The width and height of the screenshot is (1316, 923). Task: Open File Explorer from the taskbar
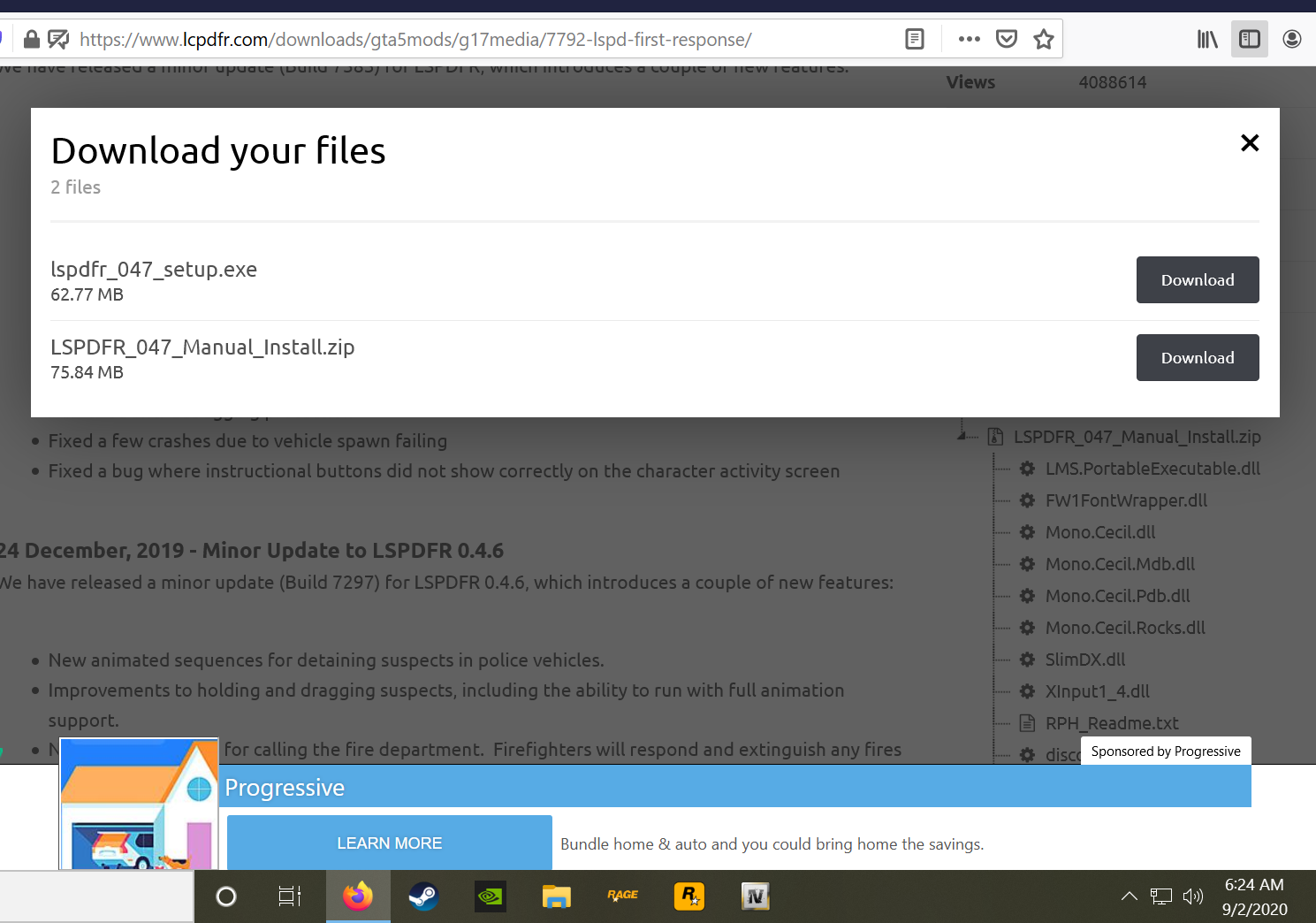click(x=557, y=896)
